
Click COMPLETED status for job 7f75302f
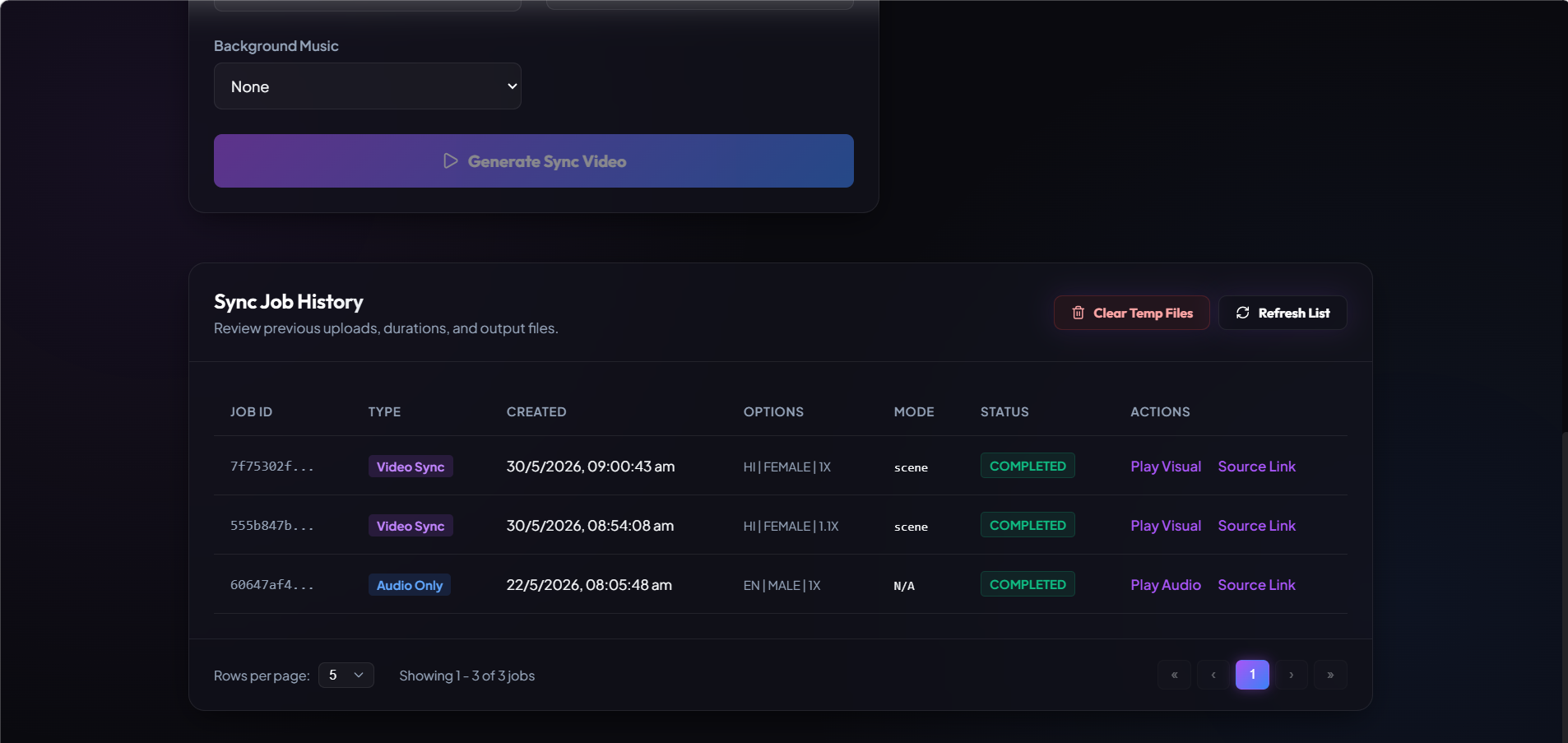pos(1028,466)
